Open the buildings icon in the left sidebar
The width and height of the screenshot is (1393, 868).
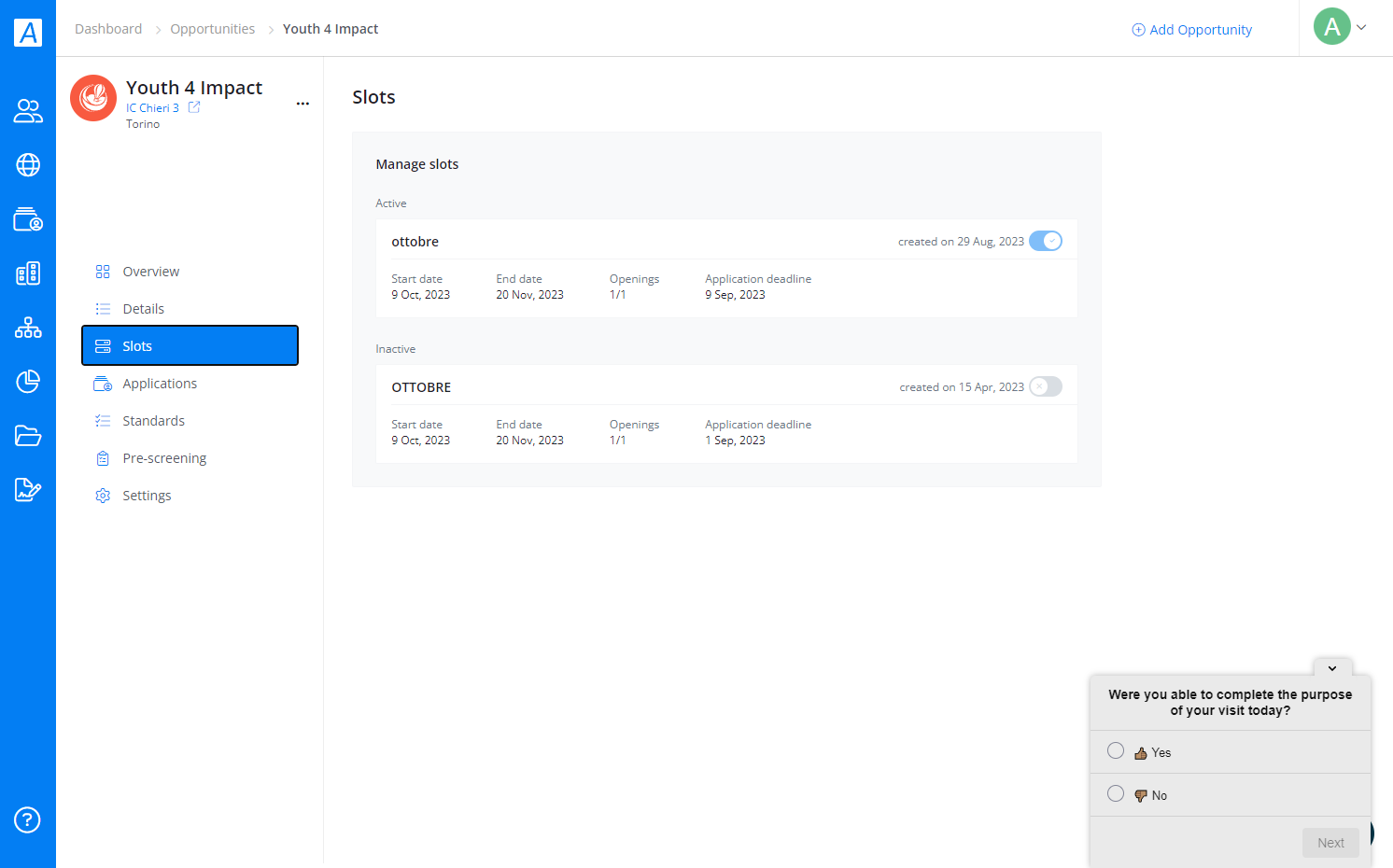pos(28,273)
